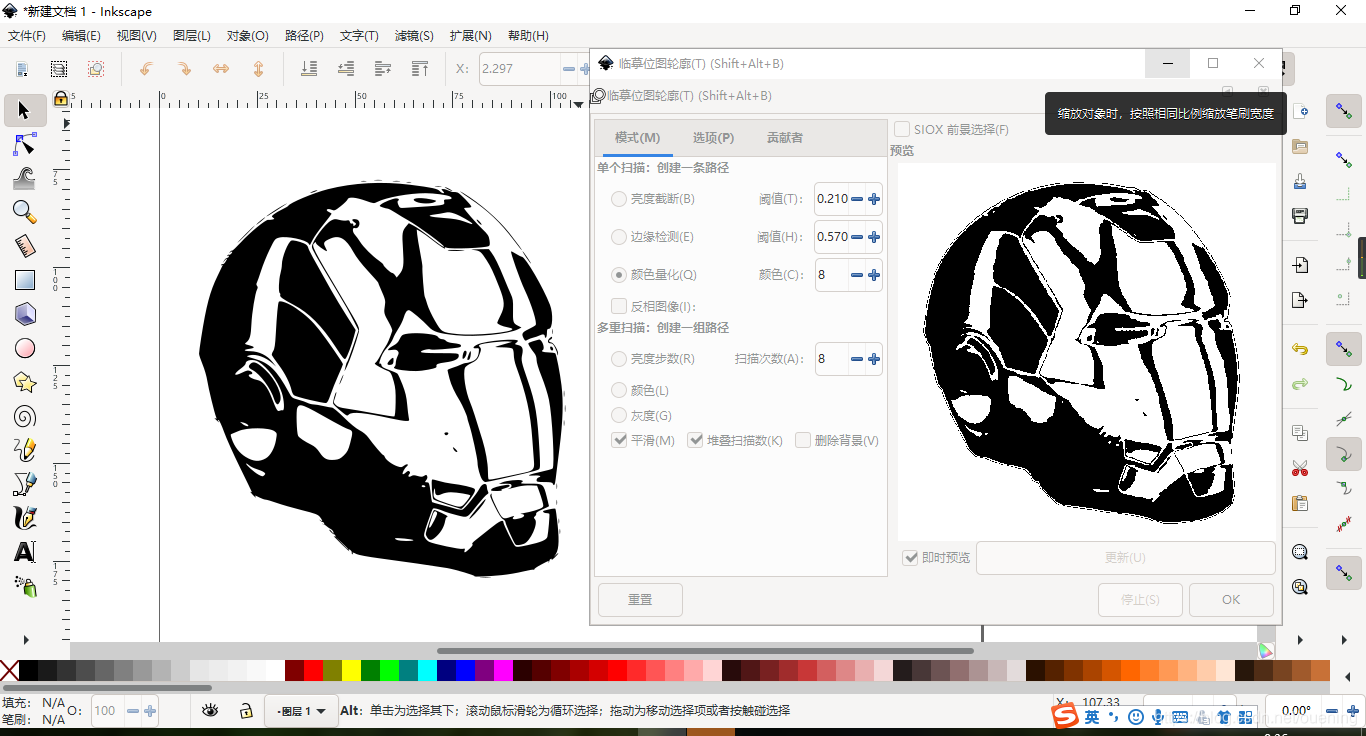Open the 扩展(N) menu
This screenshot has height=736, width=1366.
tap(470, 35)
